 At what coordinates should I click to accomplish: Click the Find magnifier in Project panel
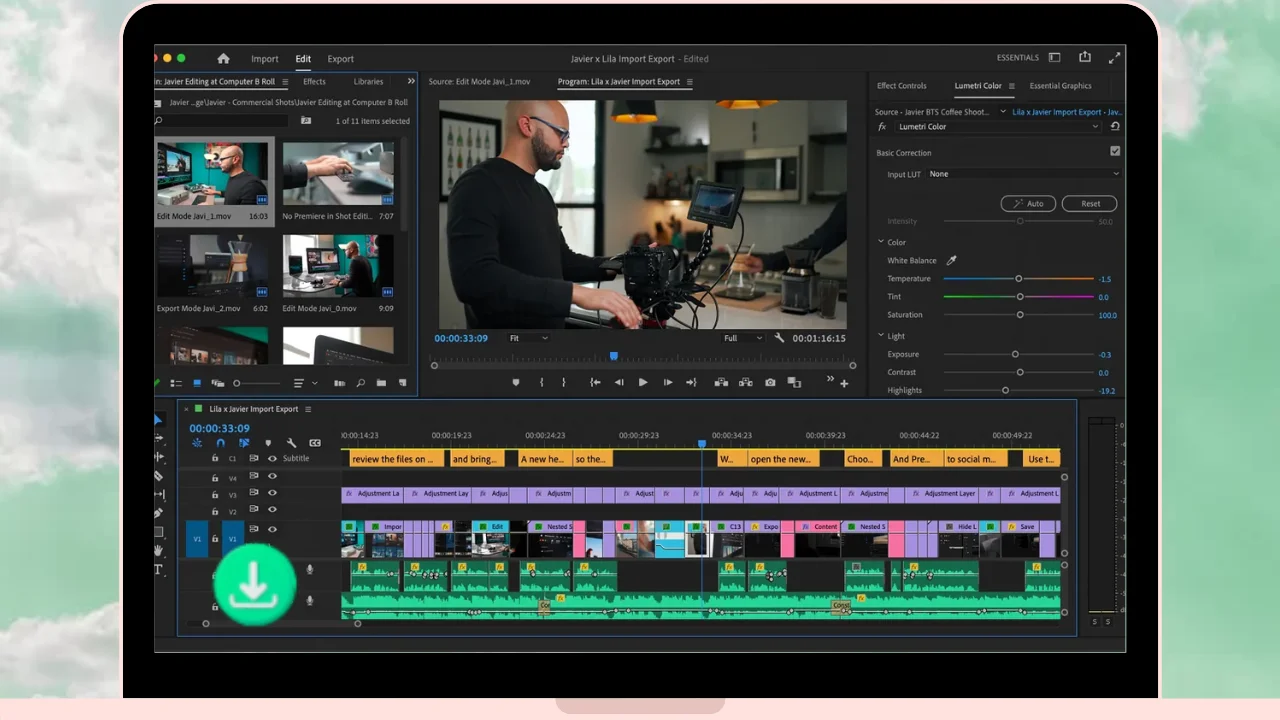361,383
